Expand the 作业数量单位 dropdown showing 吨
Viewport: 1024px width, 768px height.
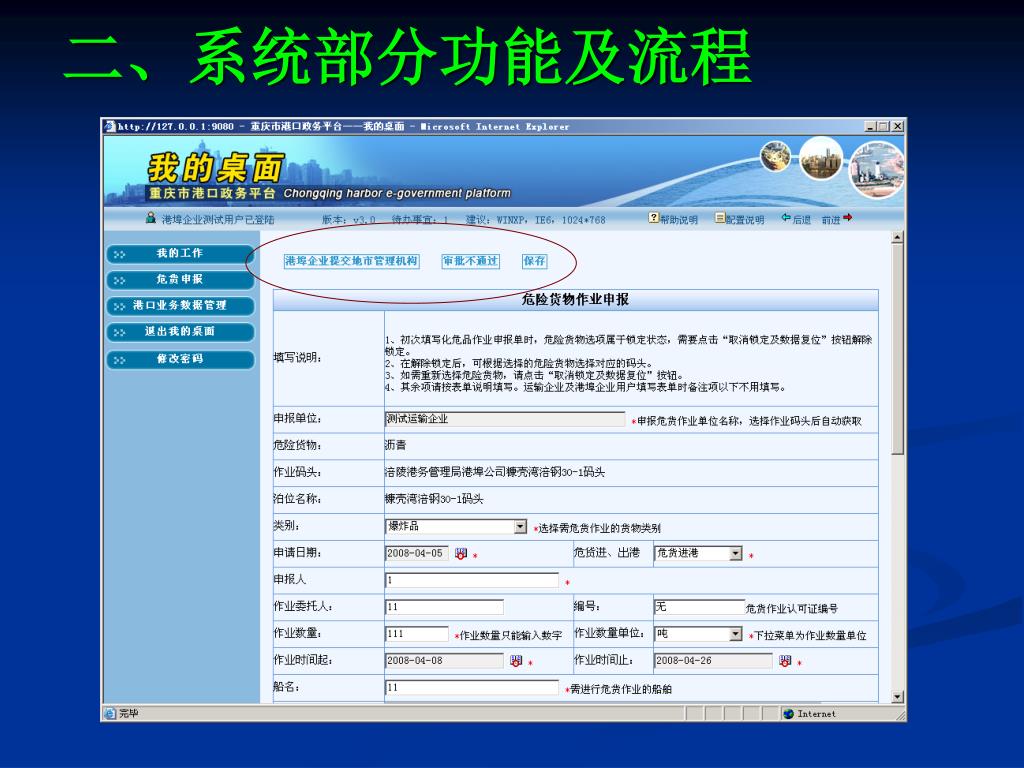(x=736, y=634)
